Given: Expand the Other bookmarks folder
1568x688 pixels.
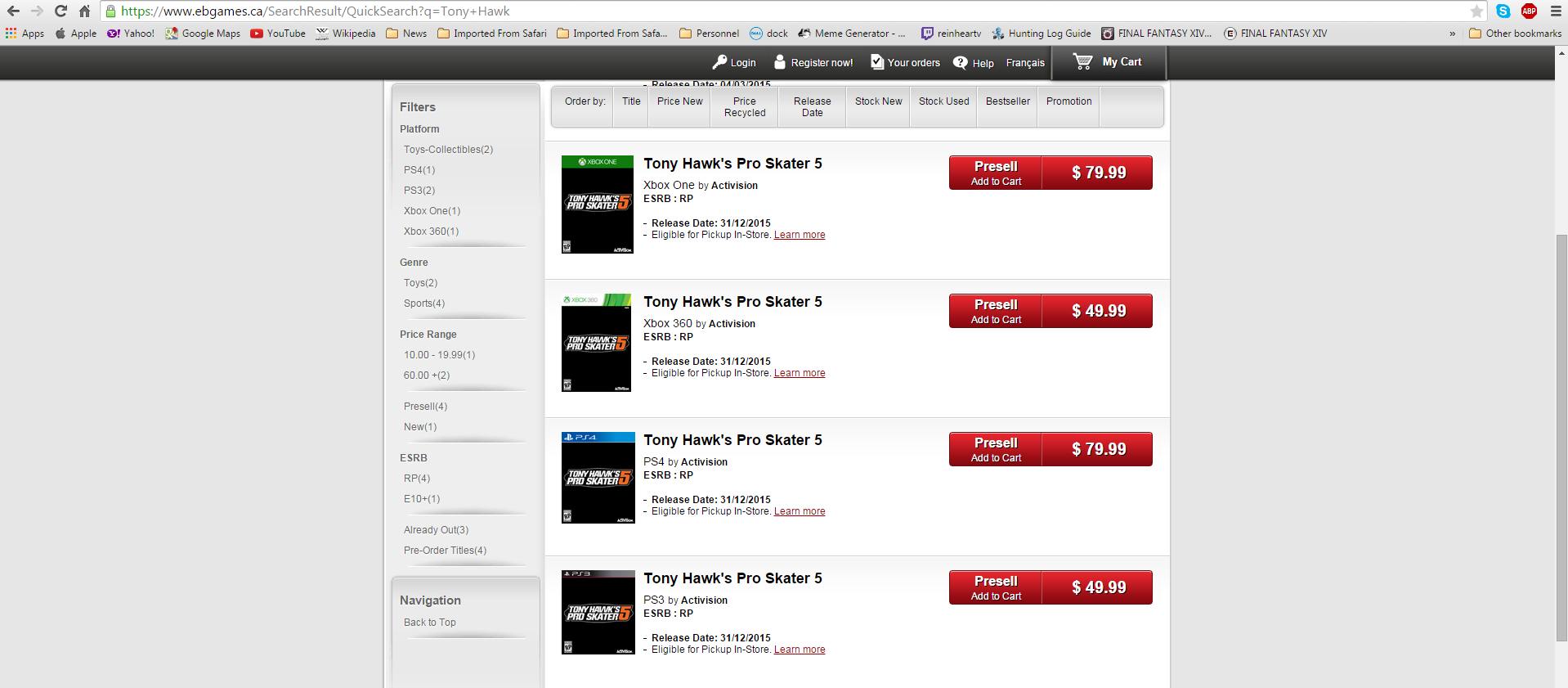Looking at the screenshot, I should [x=1516, y=34].
